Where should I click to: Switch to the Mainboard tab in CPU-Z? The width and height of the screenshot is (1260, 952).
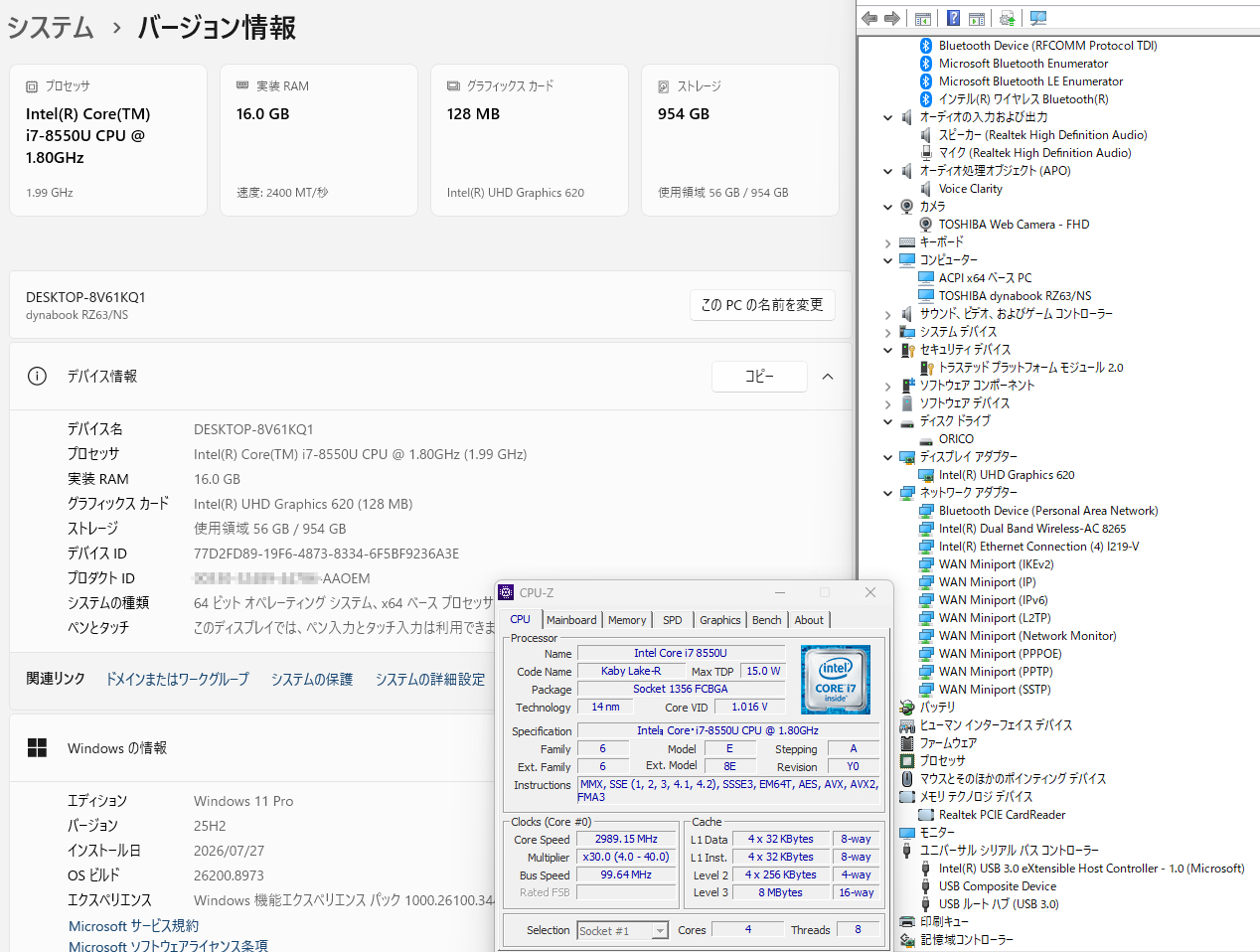pos(571,620)
